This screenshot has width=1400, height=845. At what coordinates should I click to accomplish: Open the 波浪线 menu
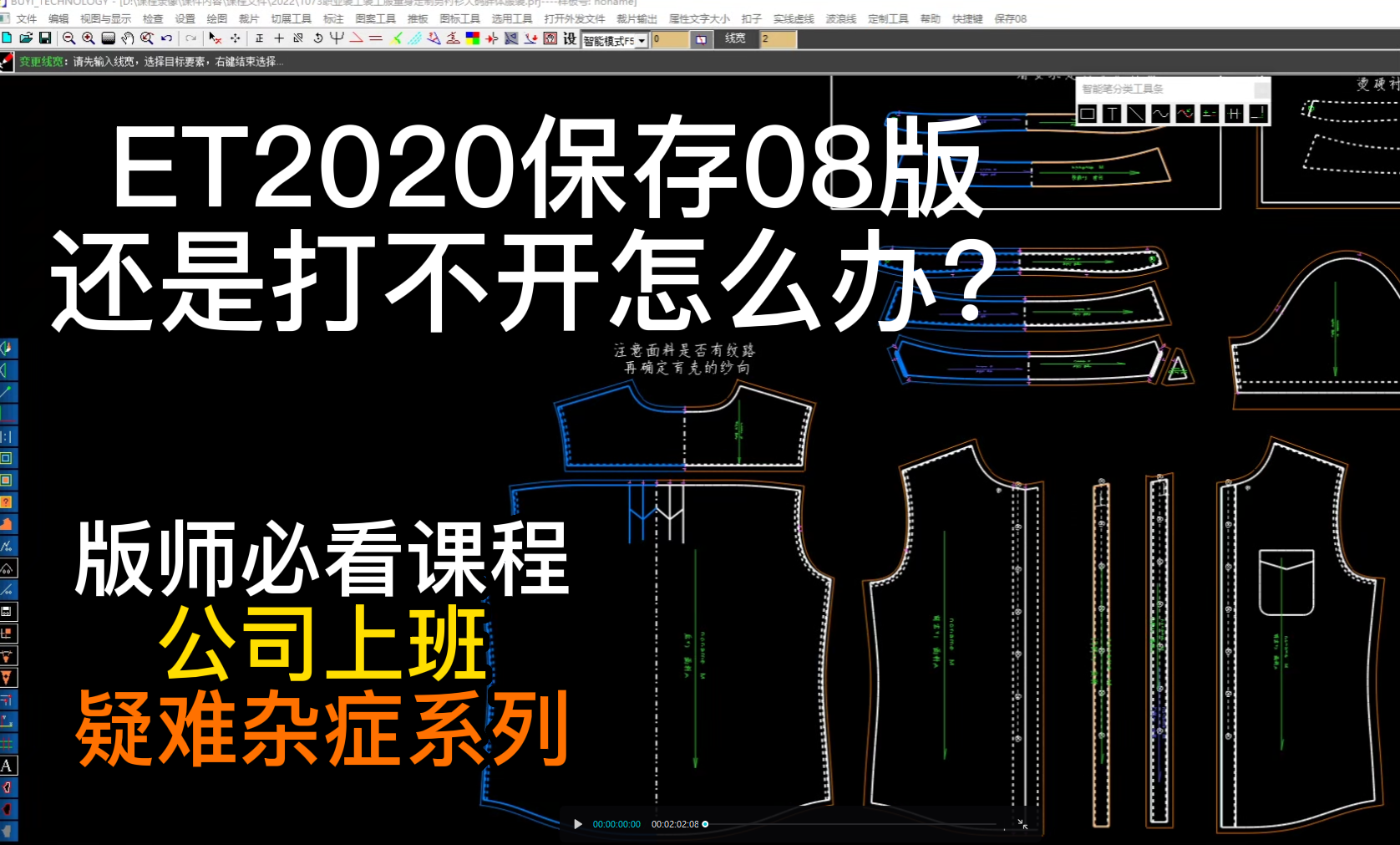point(841,18)
